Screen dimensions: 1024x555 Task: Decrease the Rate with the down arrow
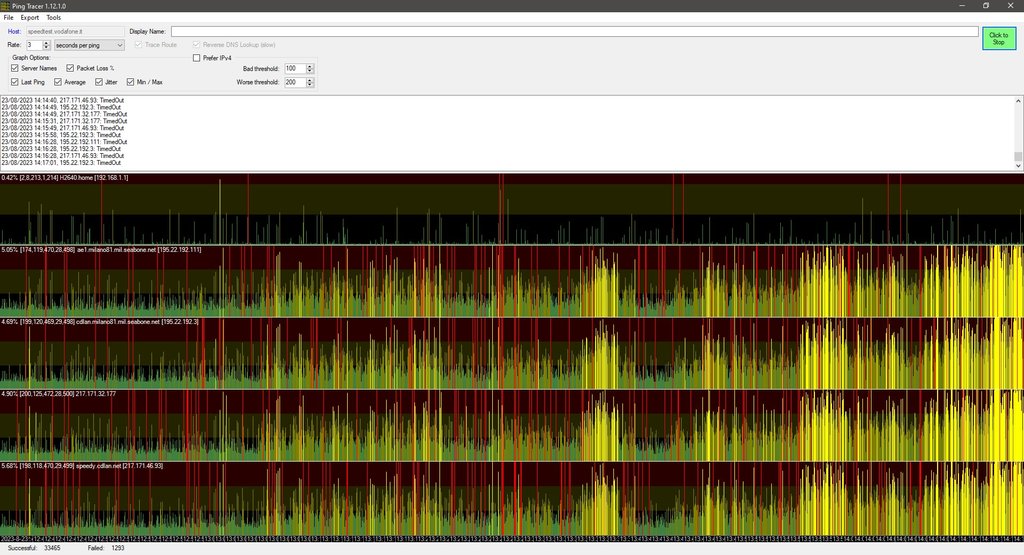[46, 48]
